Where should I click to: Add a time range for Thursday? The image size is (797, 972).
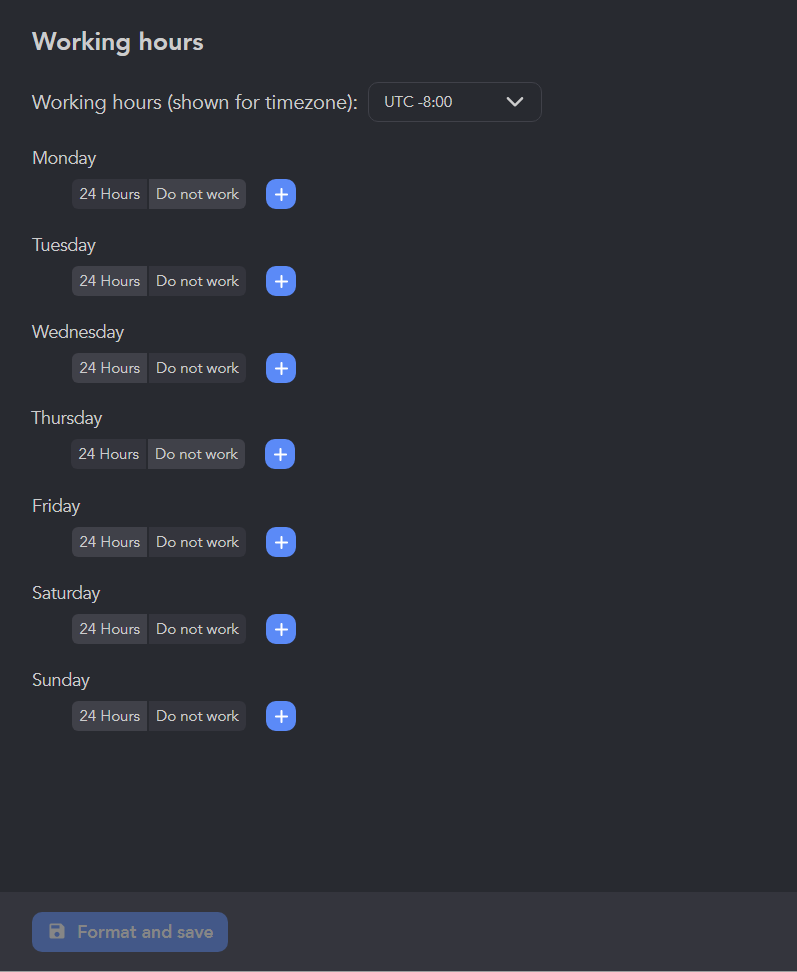[280, 454]
